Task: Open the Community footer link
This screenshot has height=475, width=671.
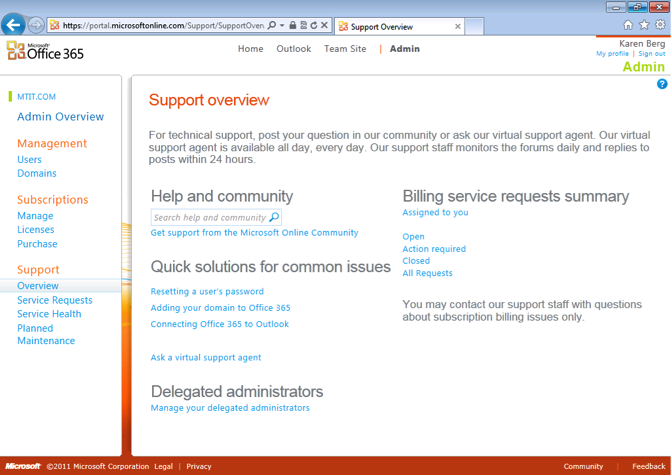Action: tap(583, 466)
